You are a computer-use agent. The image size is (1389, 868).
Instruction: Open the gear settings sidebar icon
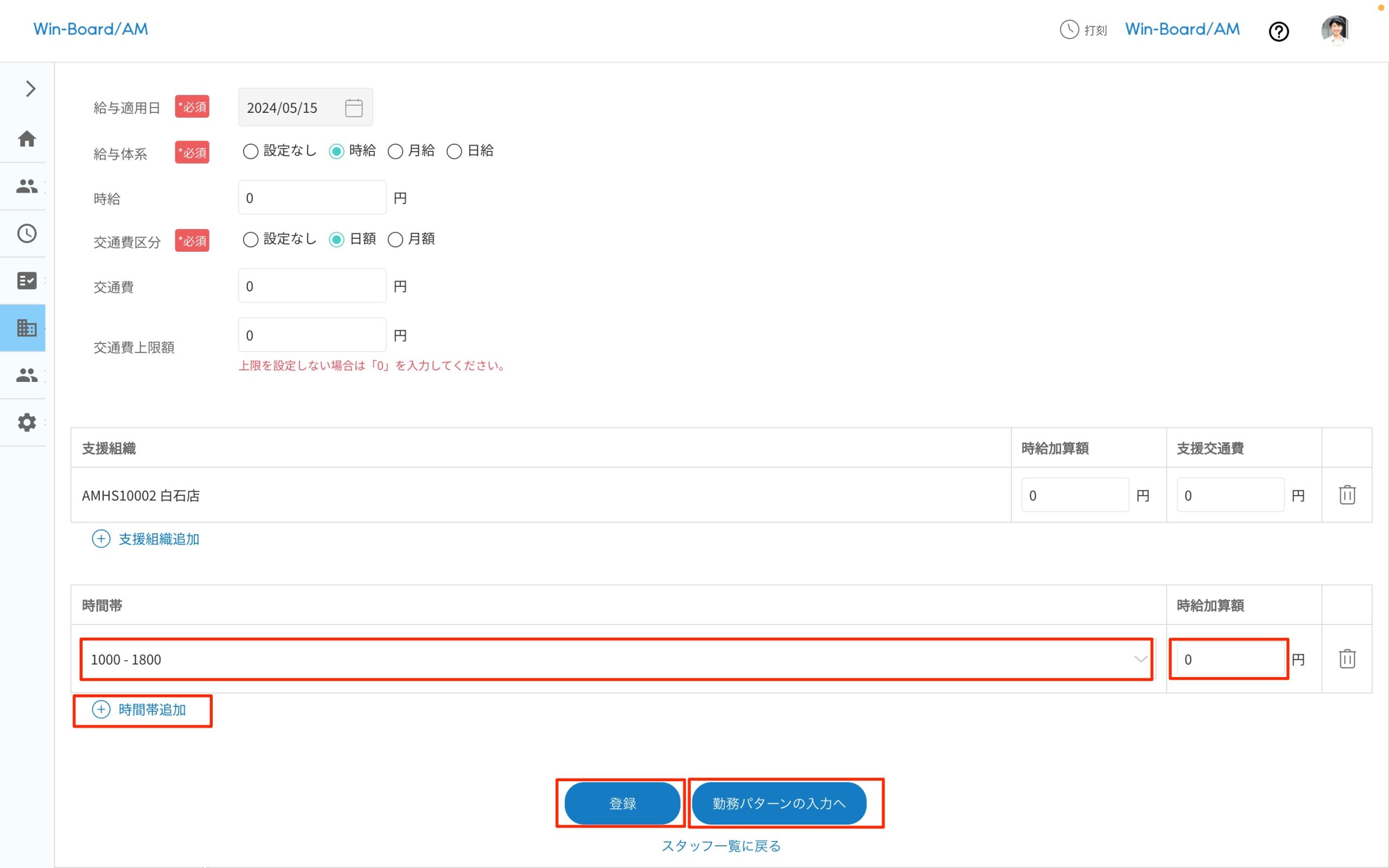click(27, 423)
